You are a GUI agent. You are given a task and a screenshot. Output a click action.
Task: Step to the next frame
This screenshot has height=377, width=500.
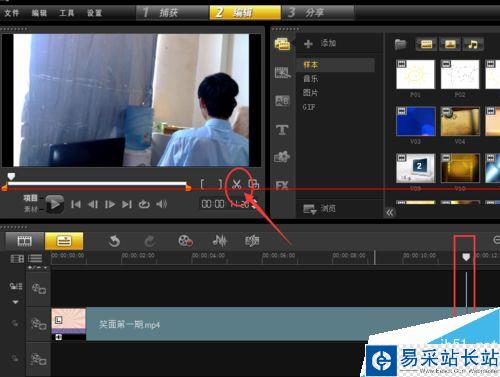[110, 204]
